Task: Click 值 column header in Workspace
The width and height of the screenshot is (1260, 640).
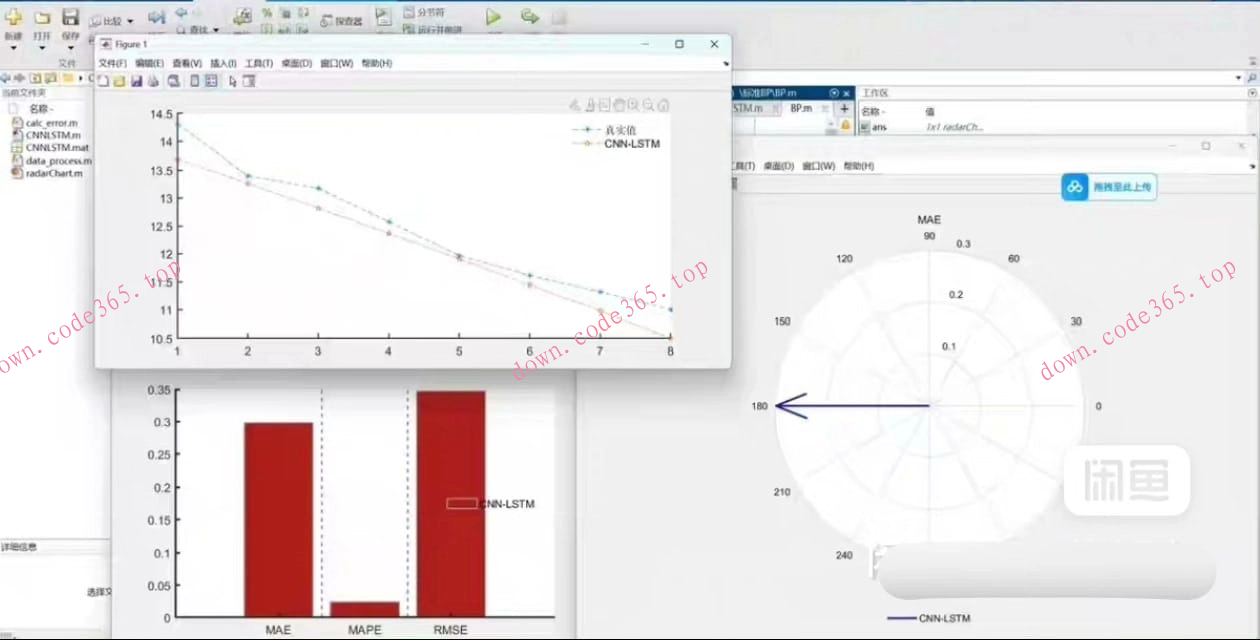Action: [x=930, y=111]
